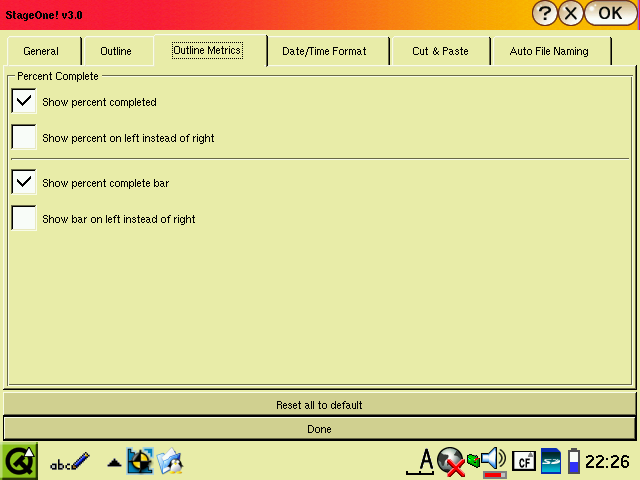640x480 pixels.
Task: Select the Outline Metrics tab
Action: (210, 50)
